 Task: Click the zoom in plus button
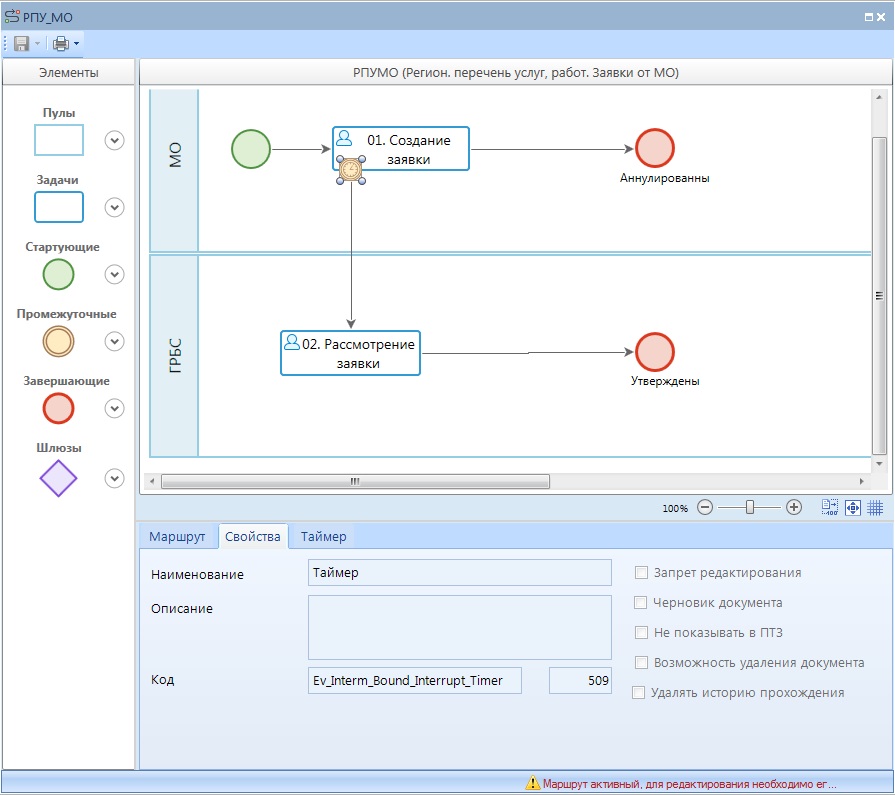794,507
